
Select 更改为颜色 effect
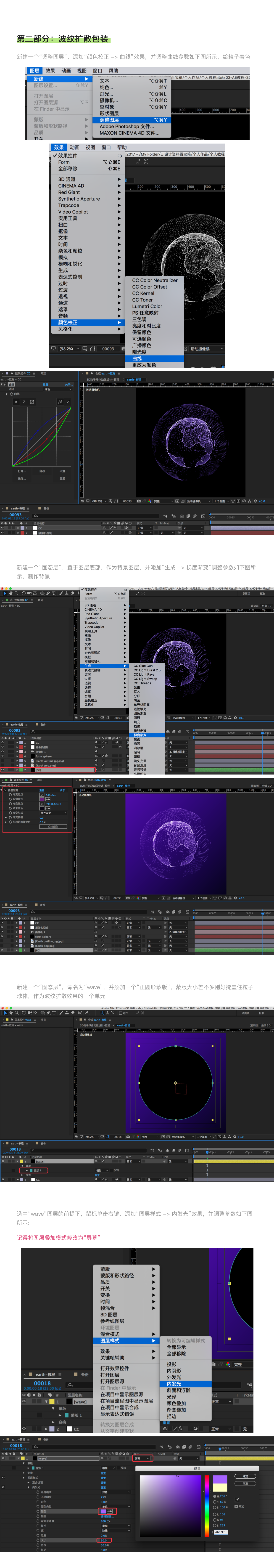pyautogui.click(x=155, y=365)
